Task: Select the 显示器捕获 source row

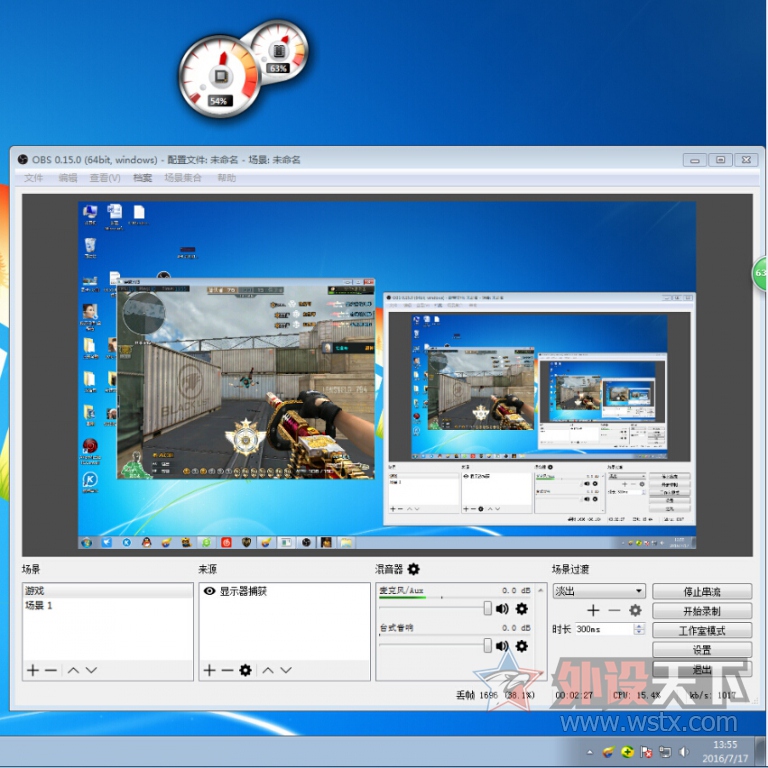Action: 284,591
